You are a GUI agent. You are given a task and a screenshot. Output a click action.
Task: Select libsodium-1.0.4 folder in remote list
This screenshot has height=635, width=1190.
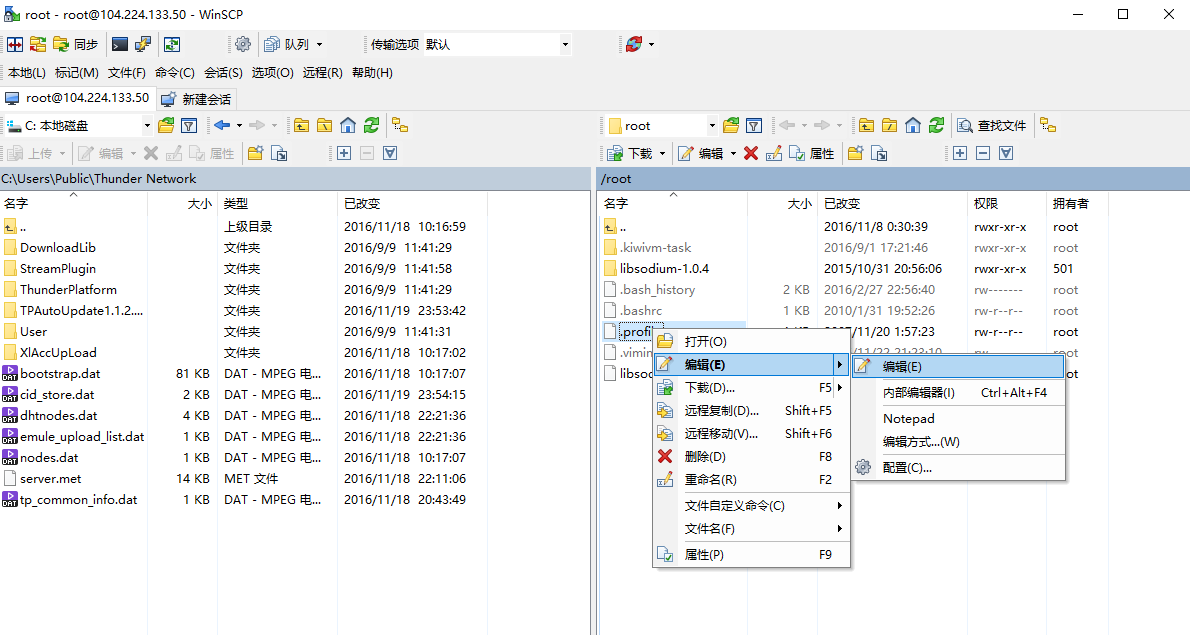coord(664,269)
